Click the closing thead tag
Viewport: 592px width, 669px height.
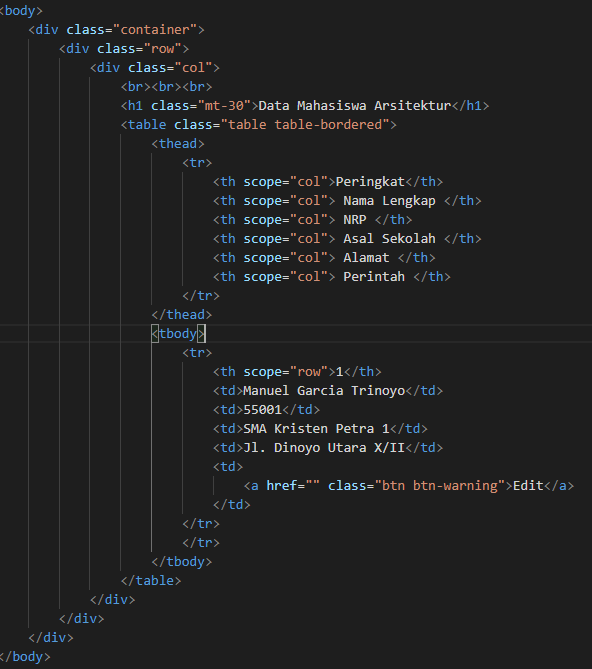pyautogui.click(x=182, y=314)
